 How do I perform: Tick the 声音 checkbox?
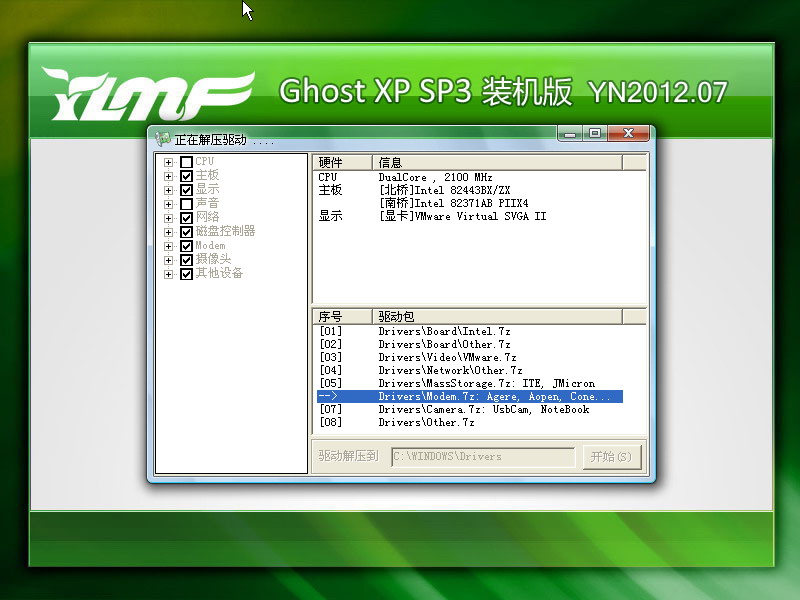point(186,204)
